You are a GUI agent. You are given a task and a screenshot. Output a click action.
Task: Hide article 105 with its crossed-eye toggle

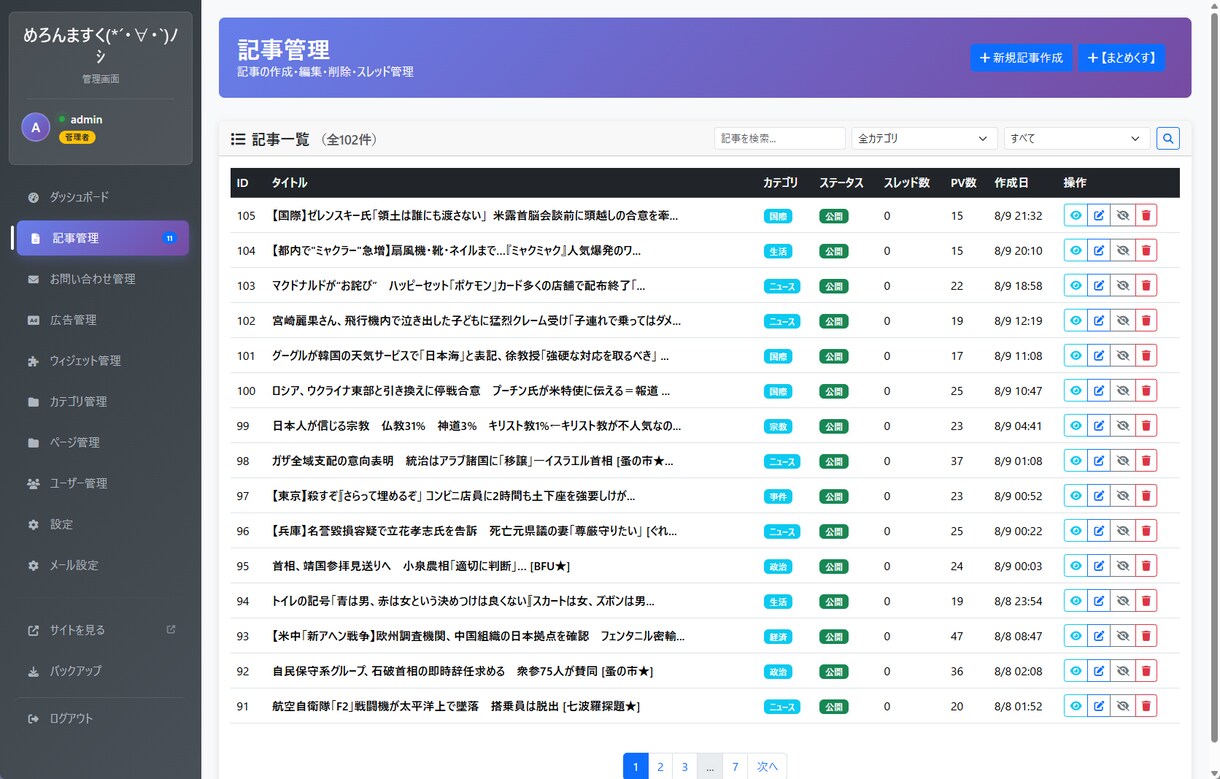(1123, 215)
